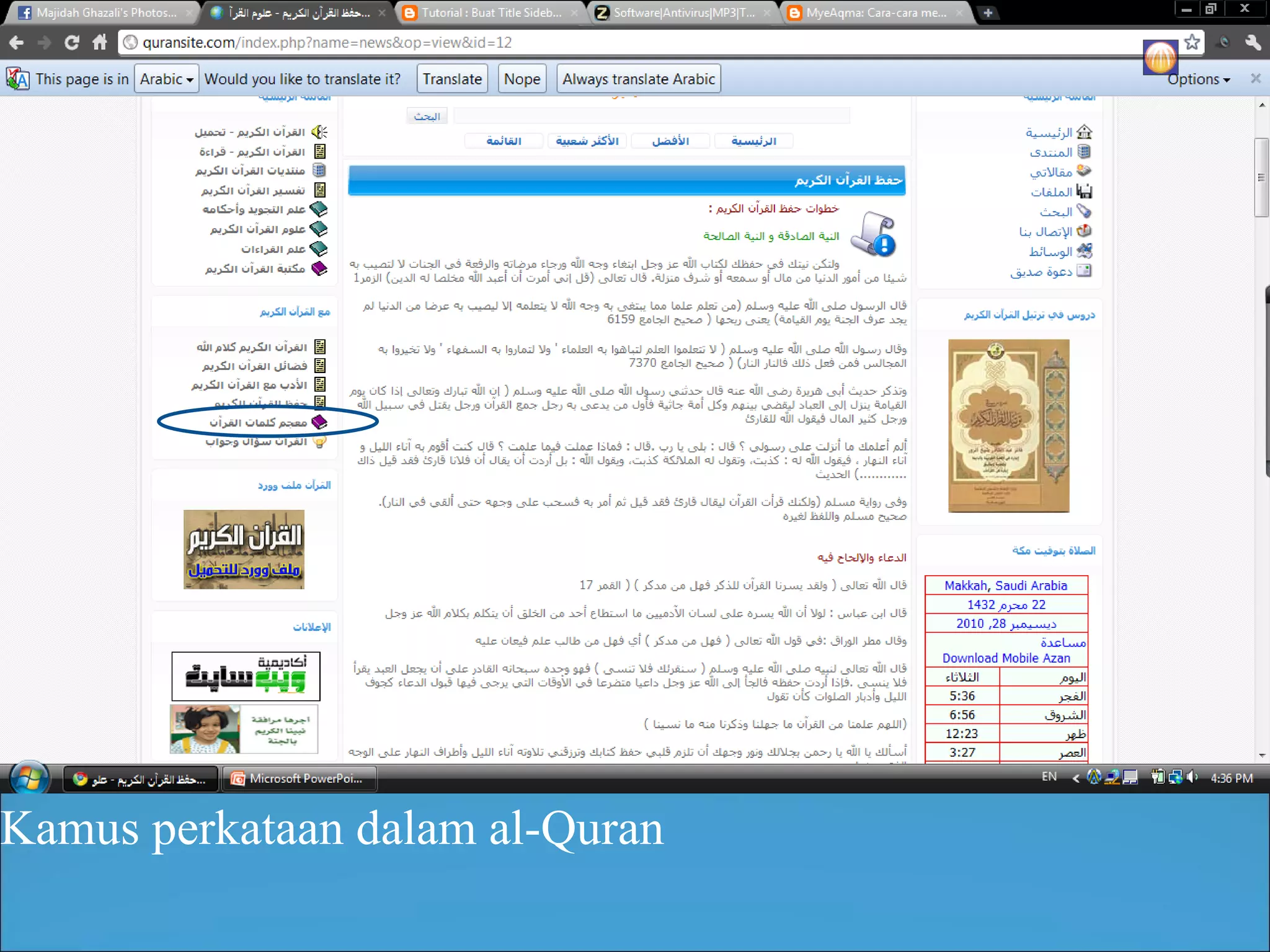
Task: Click the Translate button
Action: 452,79
